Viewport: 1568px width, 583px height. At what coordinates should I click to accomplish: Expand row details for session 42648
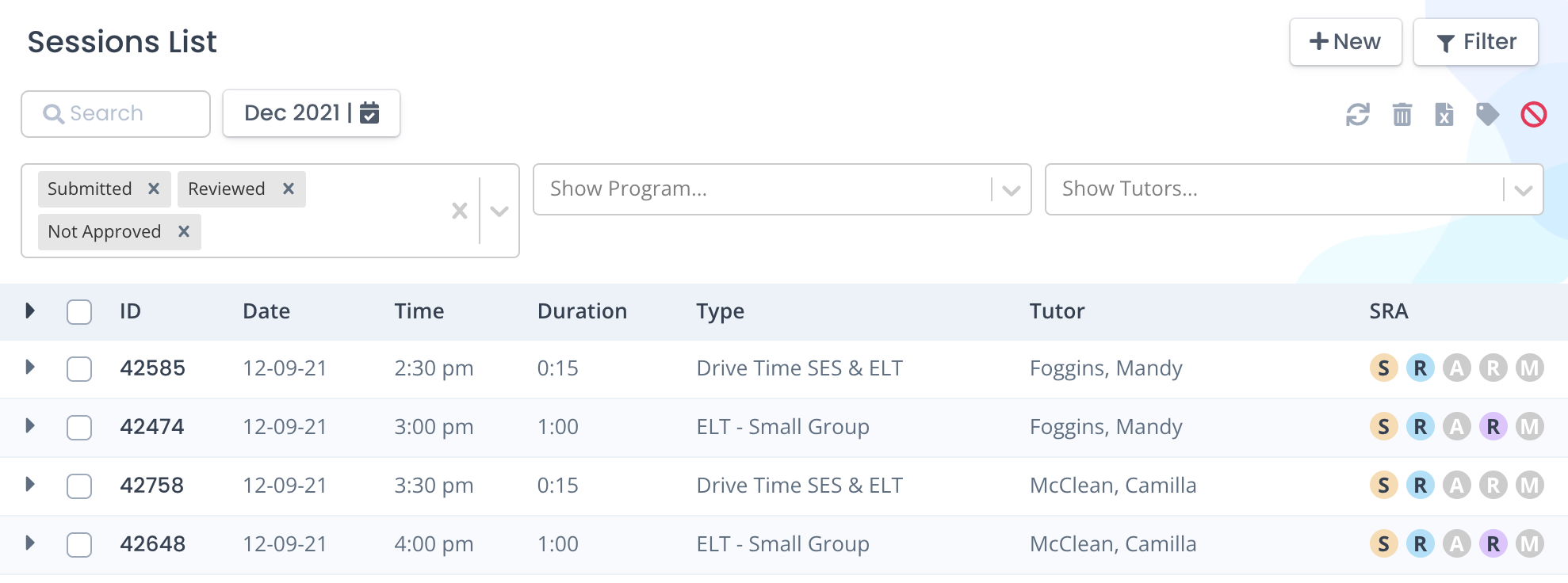coord(30,543)
